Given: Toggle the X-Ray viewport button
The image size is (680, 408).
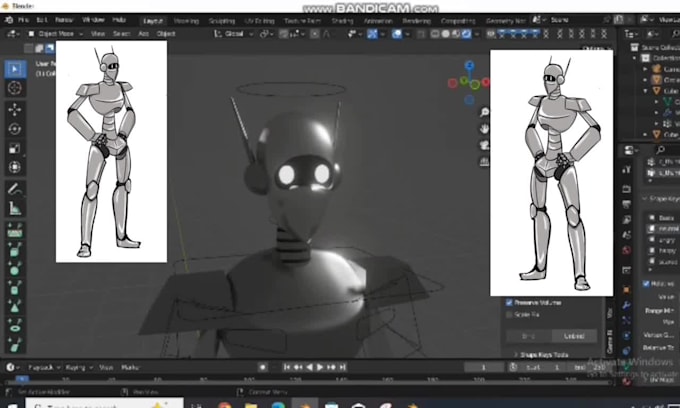Looking at the screenshot, I should pyautogui.click(x=421, y=34).
